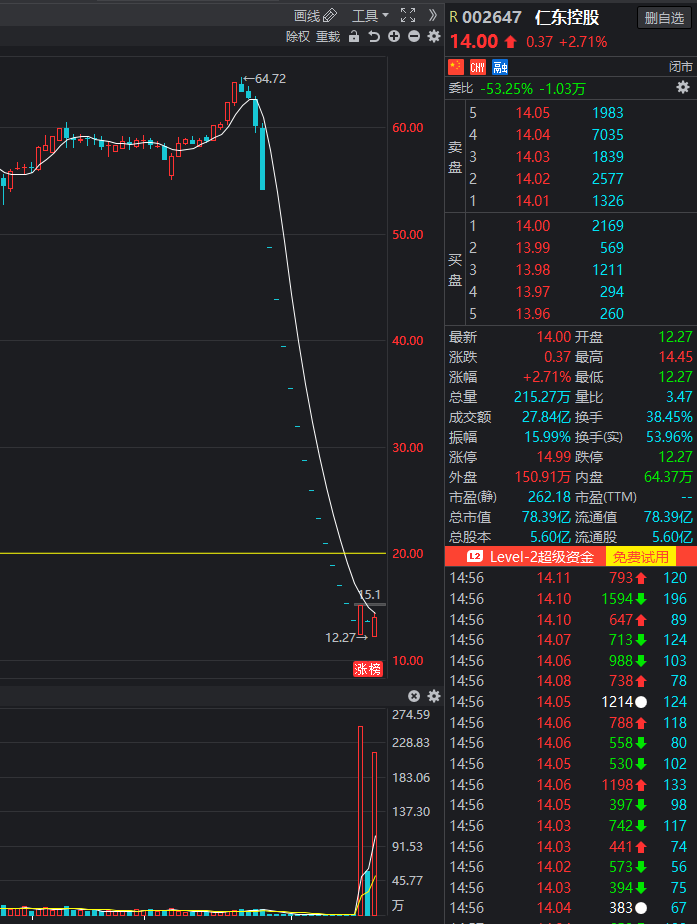Toggle the 除权 ex-rights option
This screenshot has height=924, width=697.
tap(298, 37)
